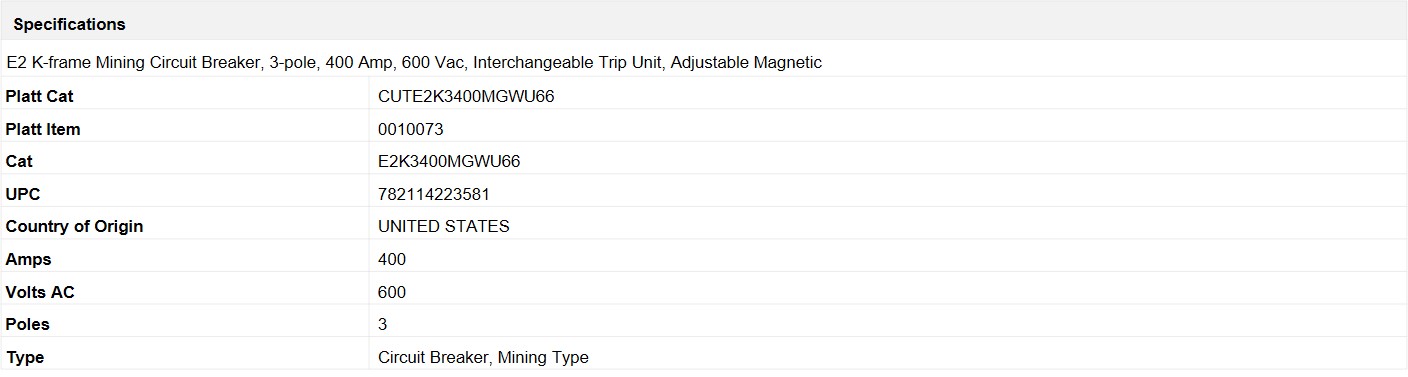
Task: Select the UPC code 782114223581
Action: point(434,194)
